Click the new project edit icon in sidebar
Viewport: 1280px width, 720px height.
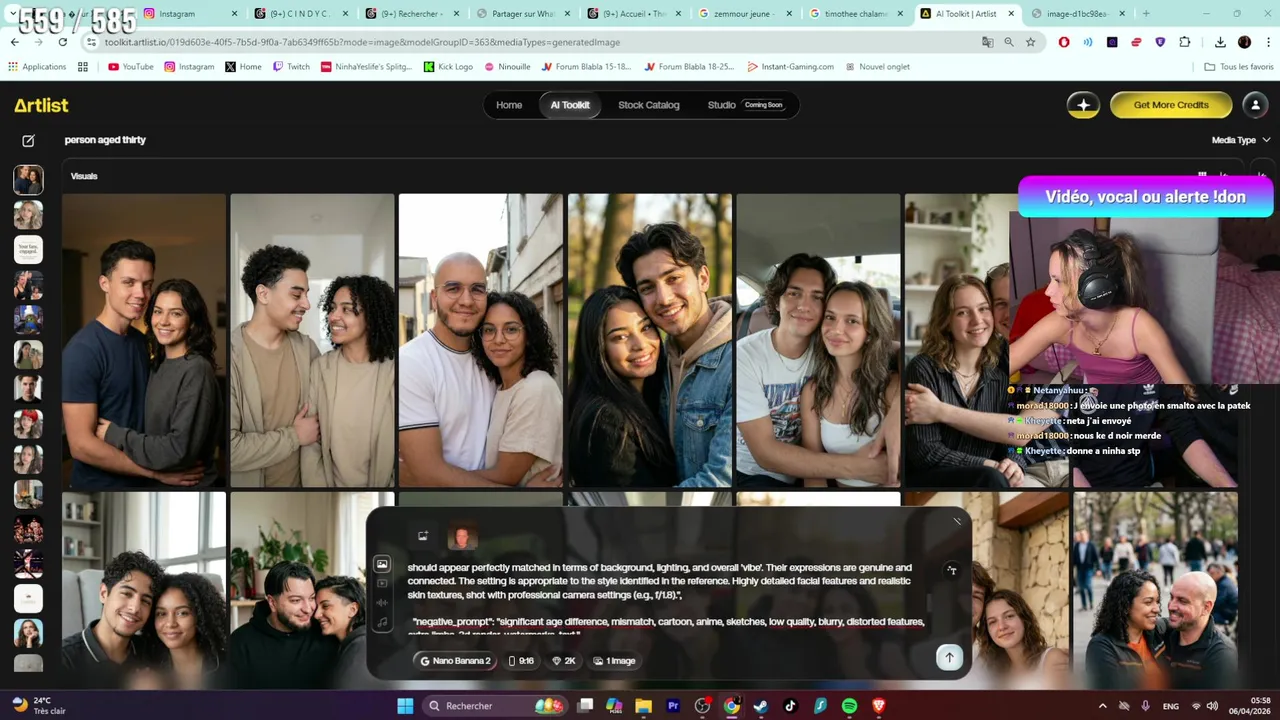28,141
